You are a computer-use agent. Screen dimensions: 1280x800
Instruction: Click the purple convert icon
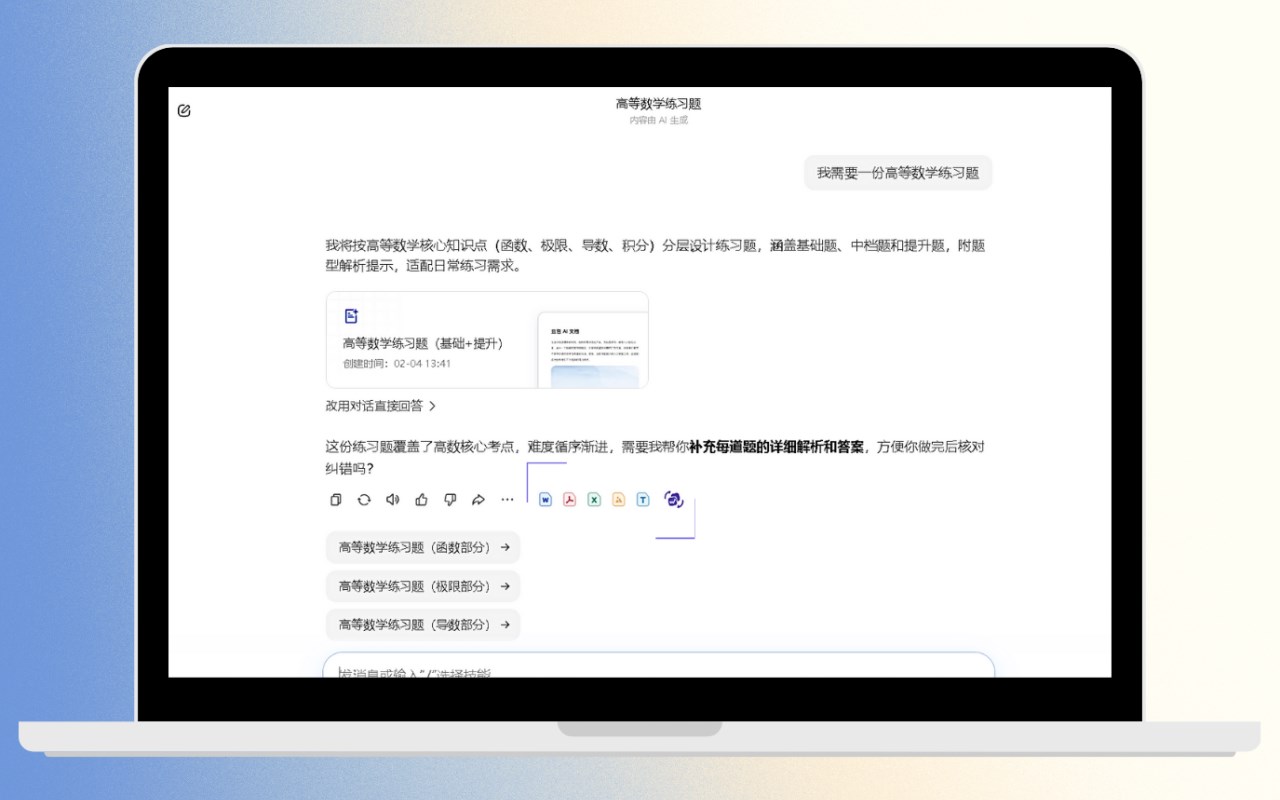[674, 499]
